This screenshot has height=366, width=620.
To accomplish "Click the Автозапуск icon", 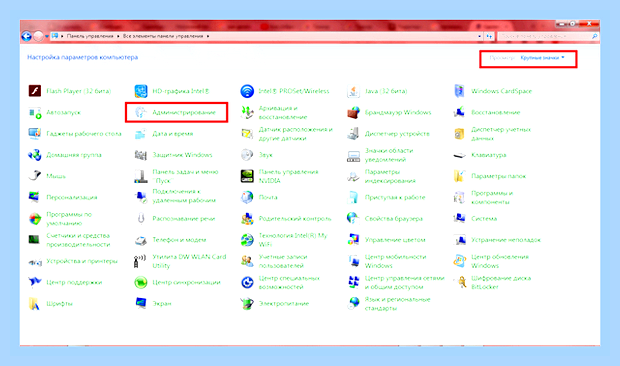I will (x=35, y=113).
